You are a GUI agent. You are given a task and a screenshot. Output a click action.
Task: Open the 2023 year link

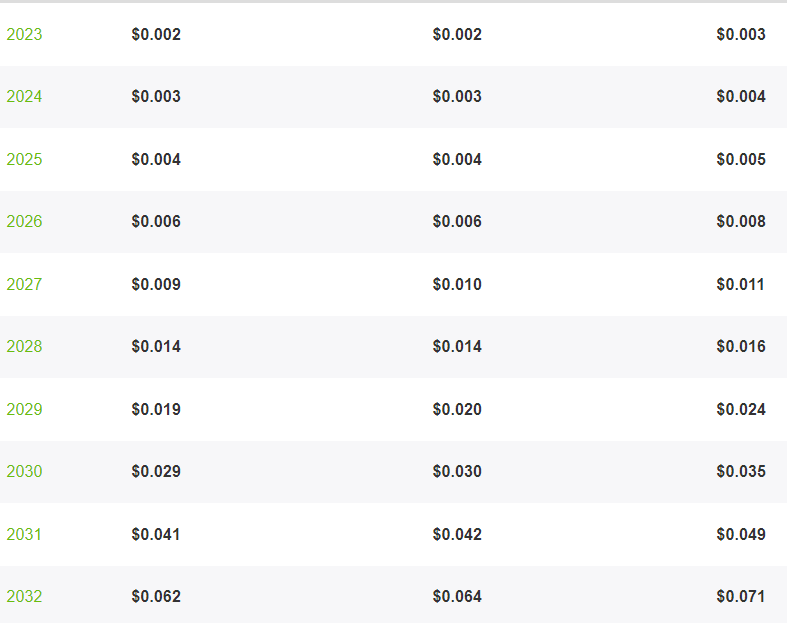coord(24,34)
